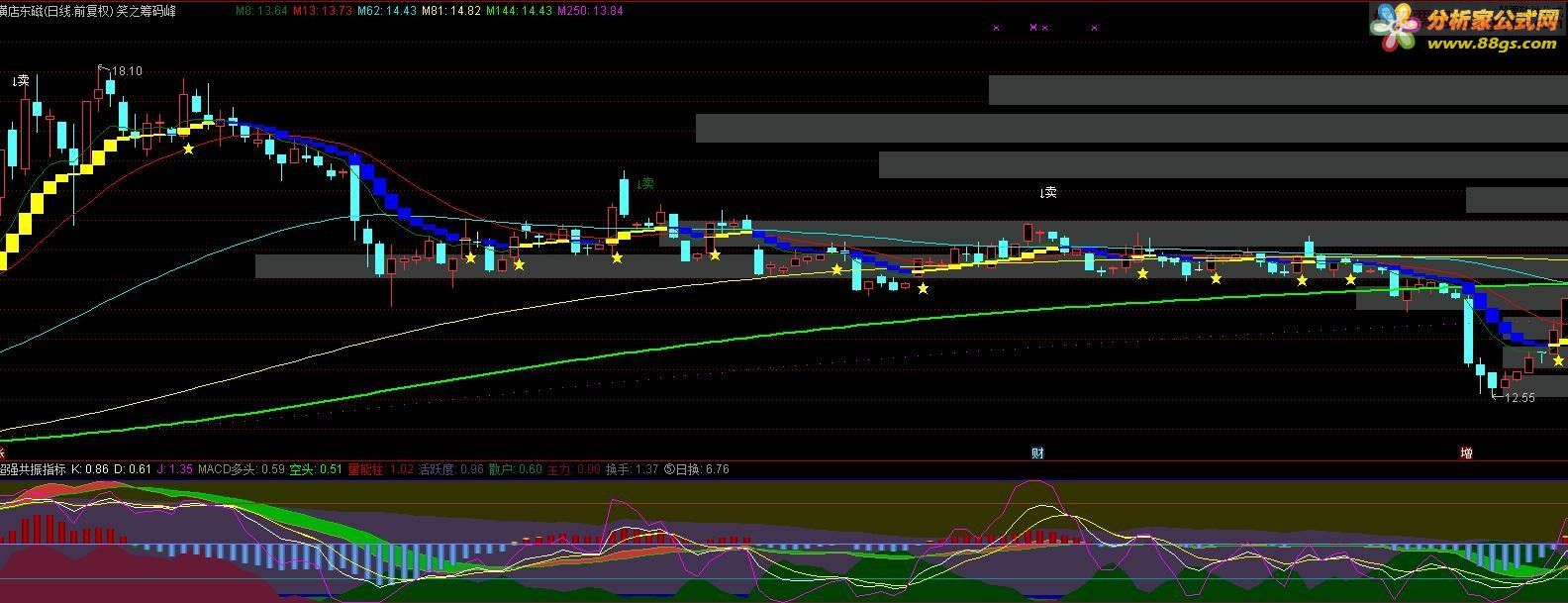Screen dimensions: 1568x603
Task: Click the 主力: 0.00 value
Action: click(x=573, y=469)
